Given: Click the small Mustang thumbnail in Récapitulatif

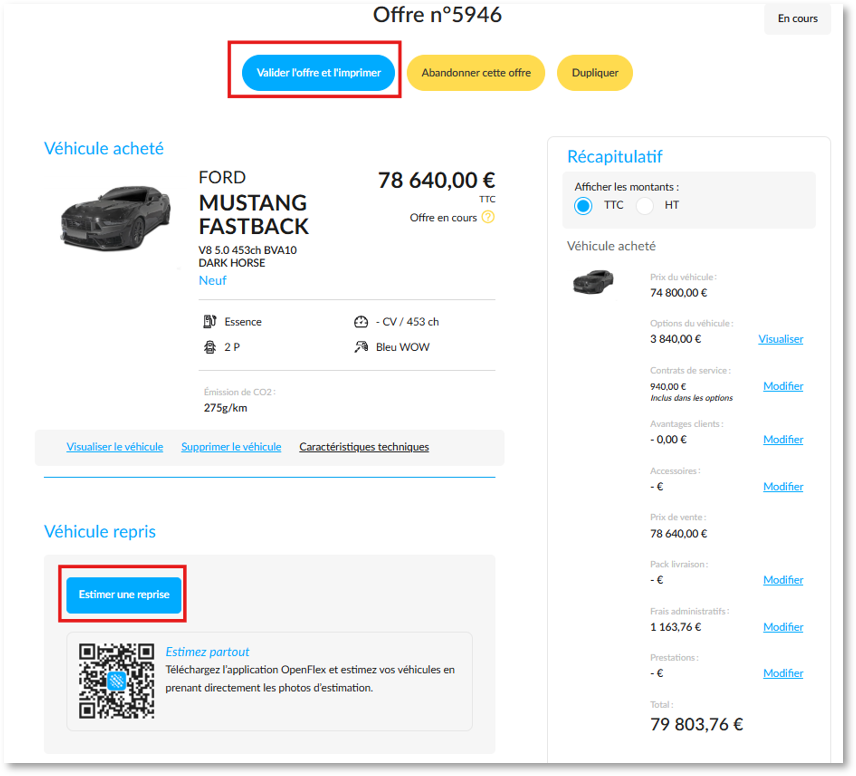Looking at the screenshot, I should pyautogui.click(x=593, y=282).
